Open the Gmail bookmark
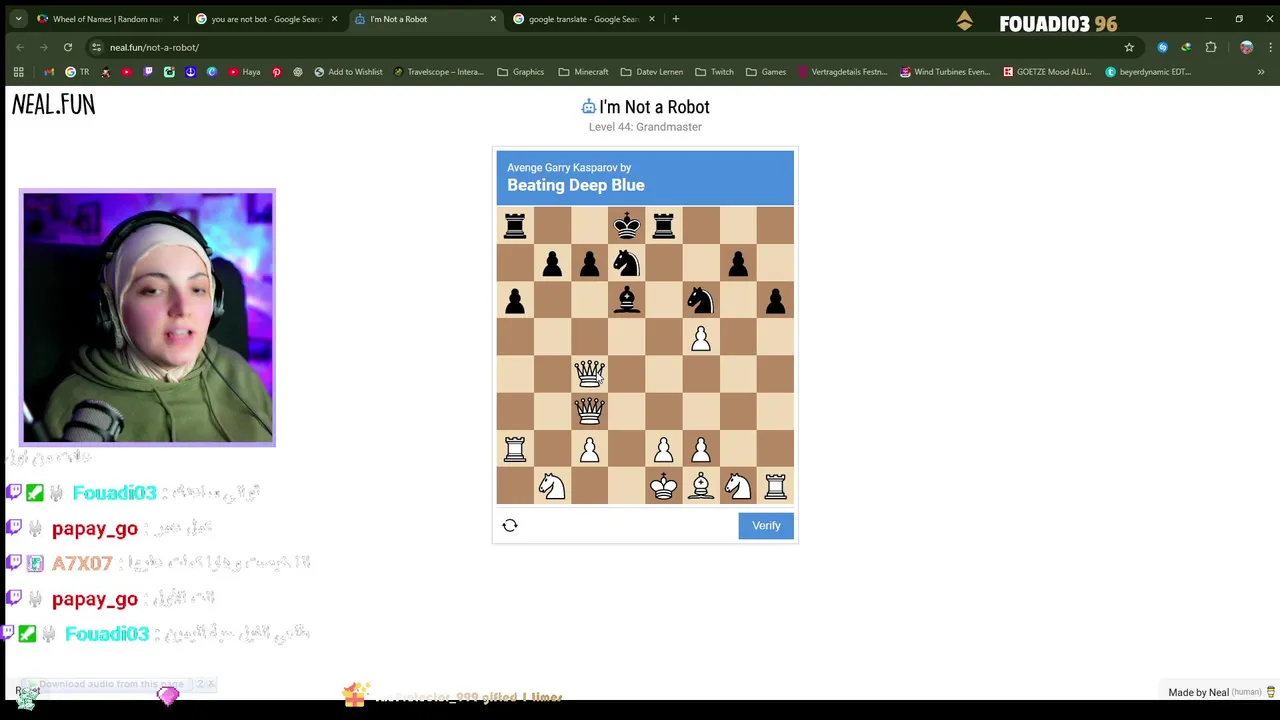Image resolution: width=1280 pixels, height=720 pixels. click(49, 72)
